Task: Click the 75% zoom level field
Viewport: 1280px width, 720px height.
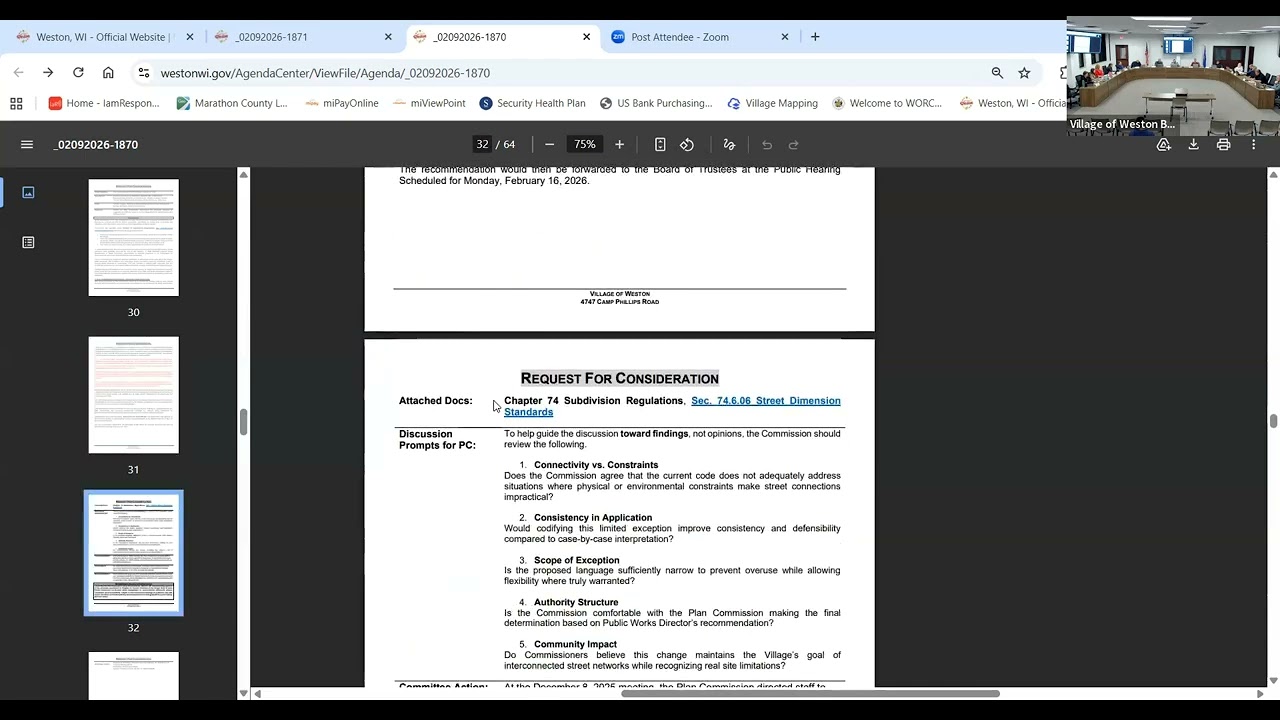Action: [x=585, y=145]
